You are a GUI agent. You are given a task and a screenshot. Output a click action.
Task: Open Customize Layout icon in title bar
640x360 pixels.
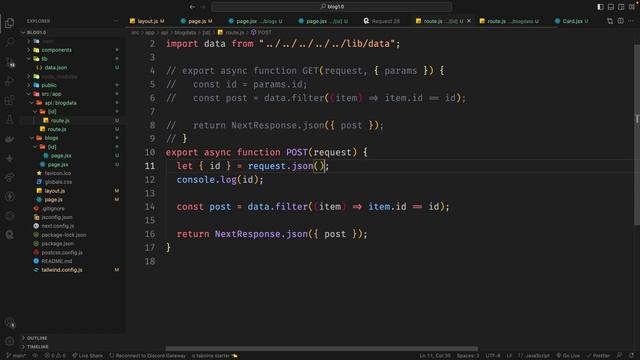(631, 7)
